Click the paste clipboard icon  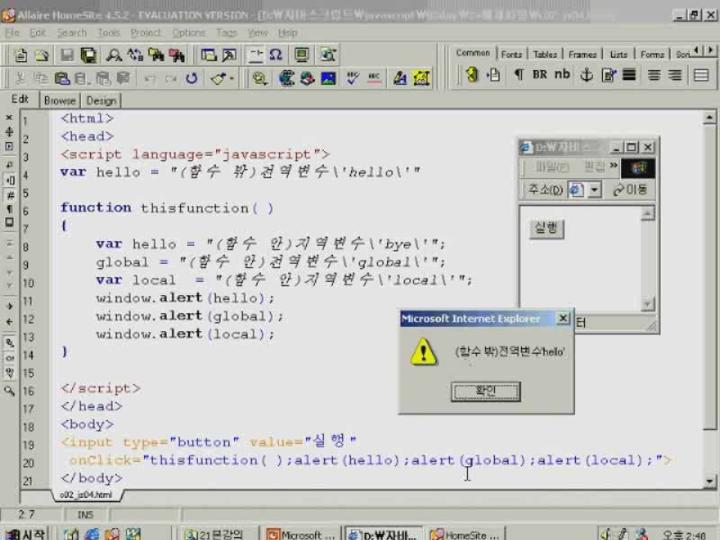click(x=62, y=79)
